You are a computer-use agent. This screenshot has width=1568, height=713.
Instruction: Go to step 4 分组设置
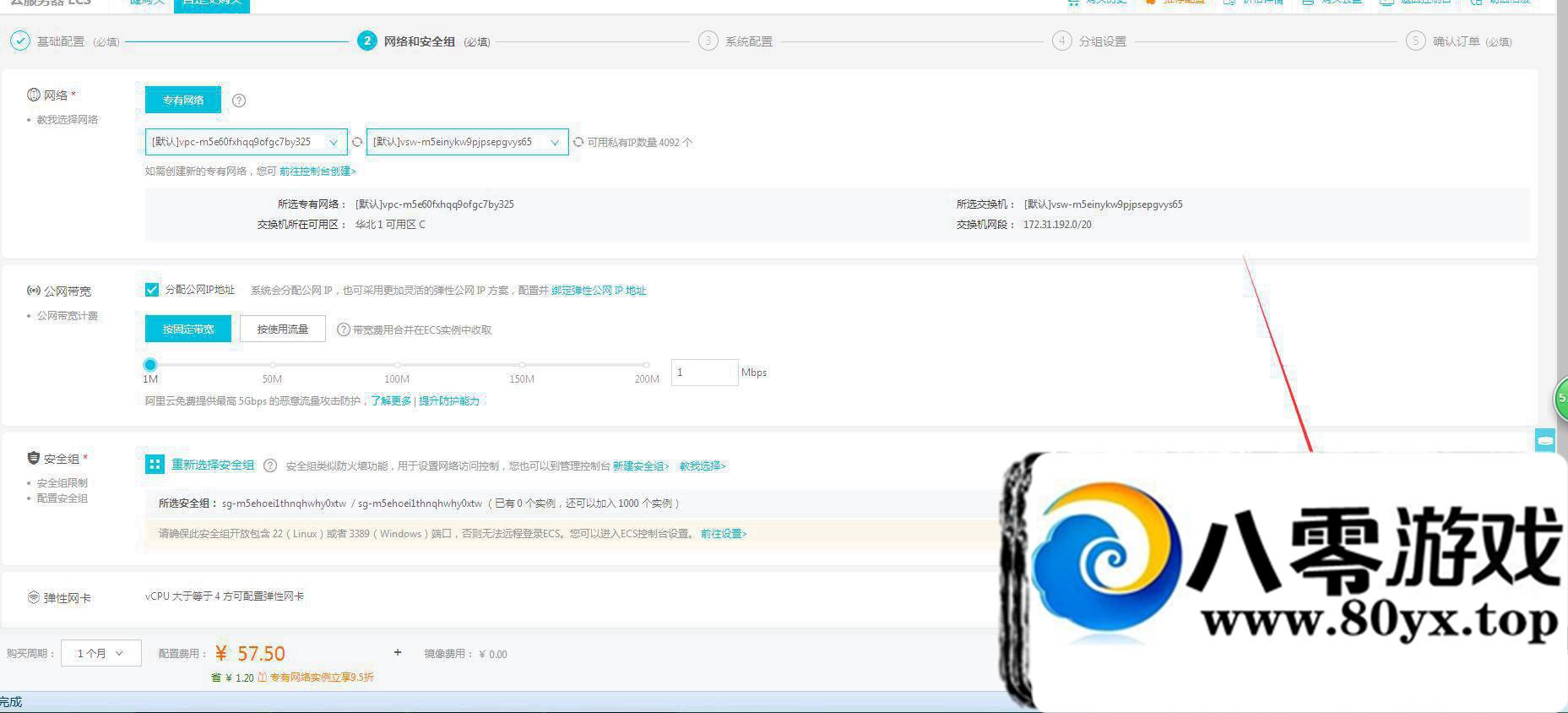pos(1089,41)
